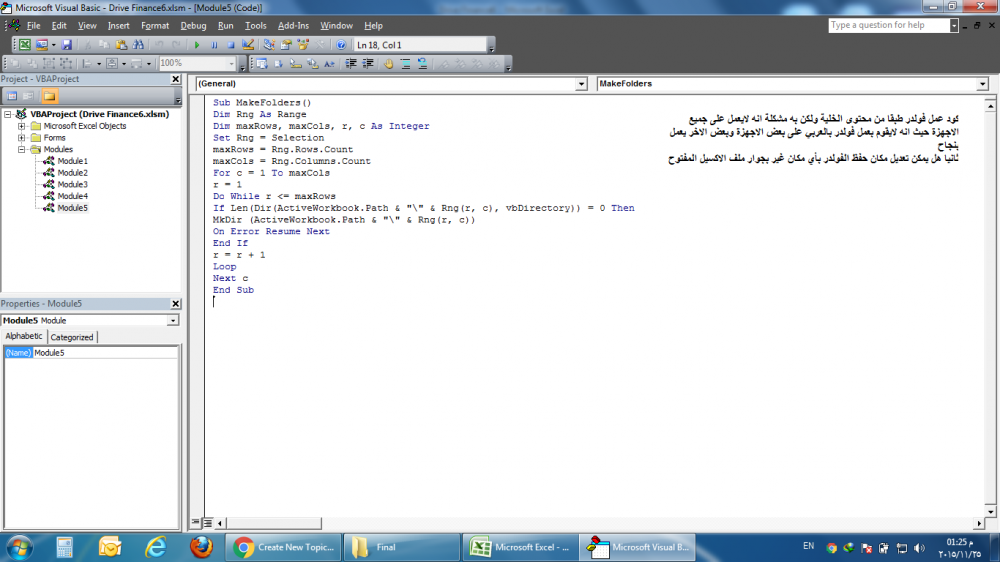
Task: Select Module4 in the project tree
Action: tap(72, 196)
